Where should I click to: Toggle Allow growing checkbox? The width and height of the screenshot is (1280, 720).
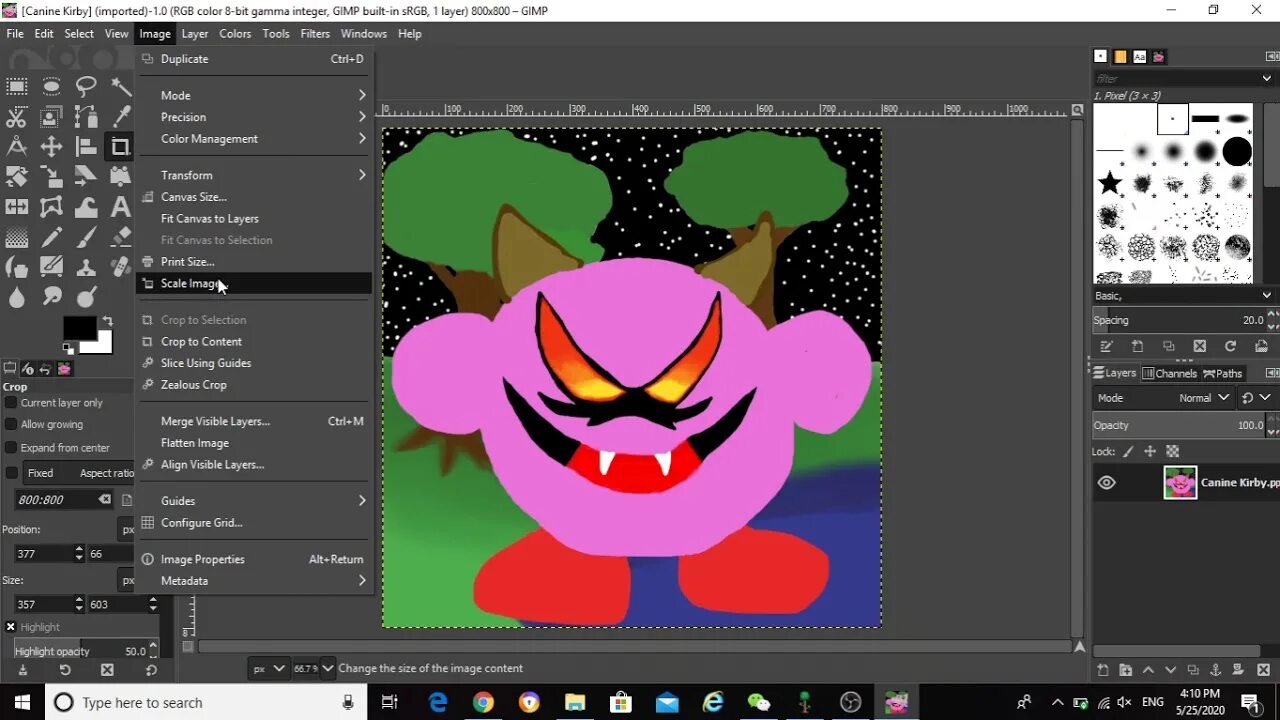(11, 424)
